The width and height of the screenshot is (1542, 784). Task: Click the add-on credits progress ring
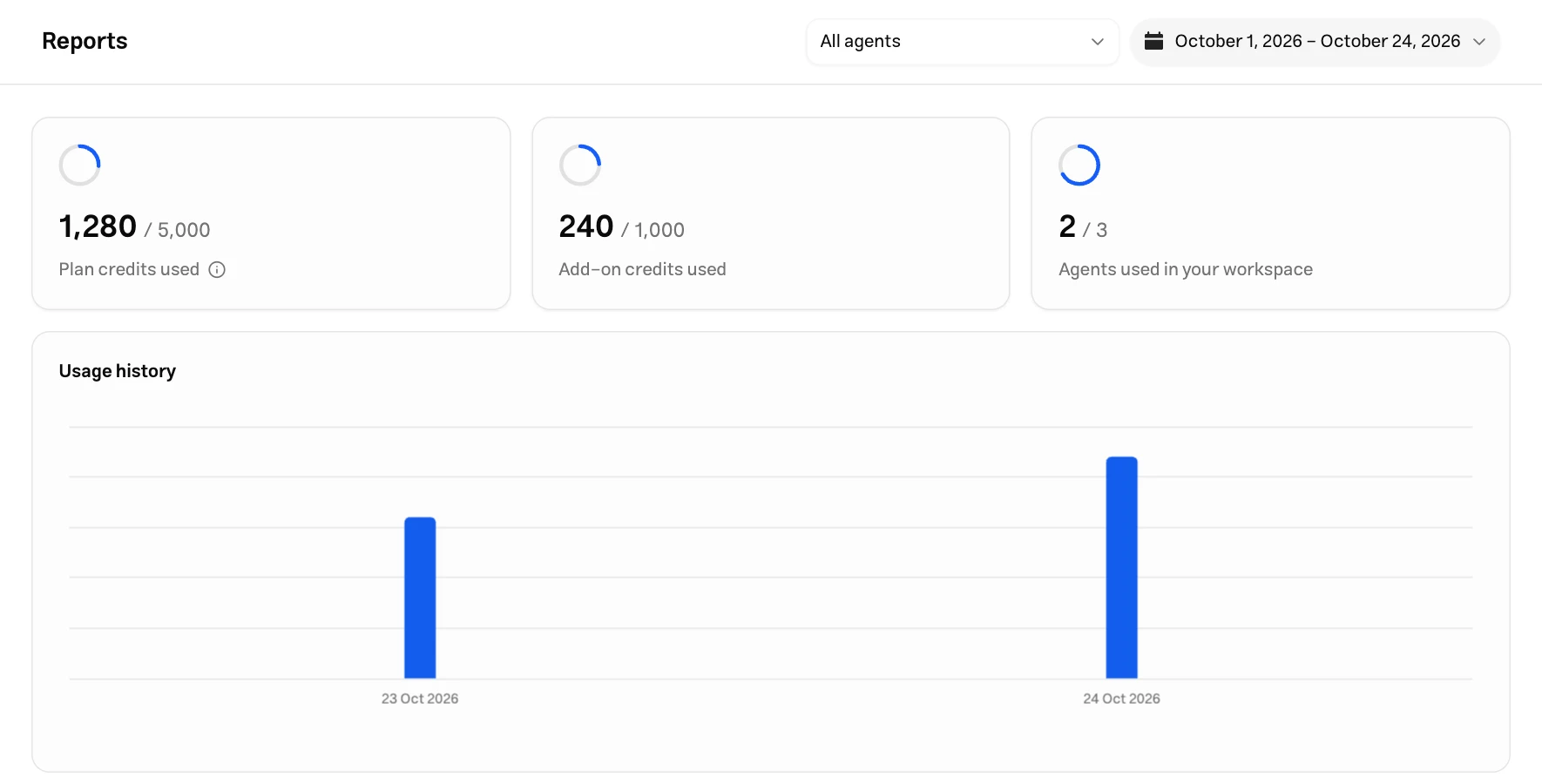tap(580, 165)
